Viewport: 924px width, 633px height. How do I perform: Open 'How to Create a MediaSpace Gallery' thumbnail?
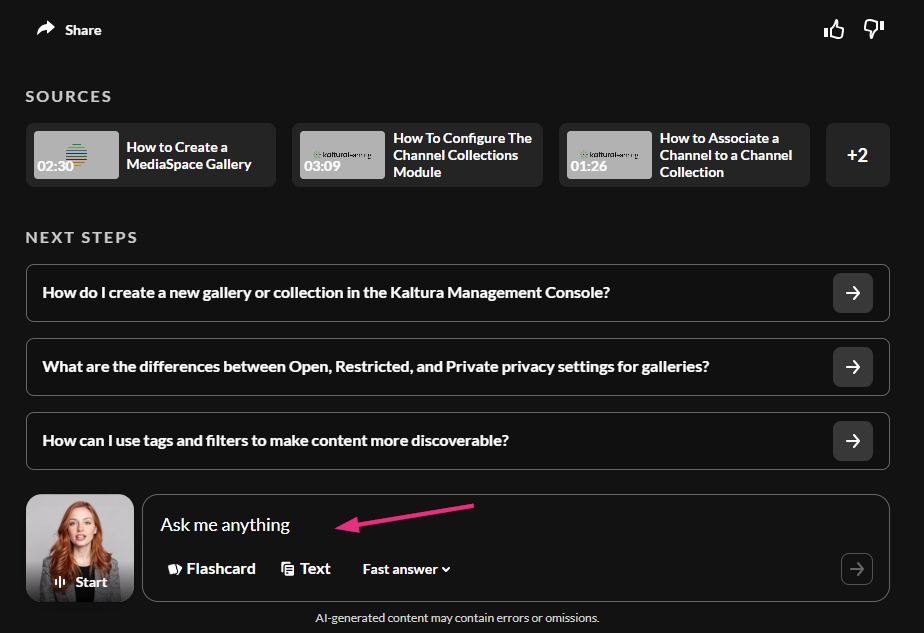[x=76, y=155]
